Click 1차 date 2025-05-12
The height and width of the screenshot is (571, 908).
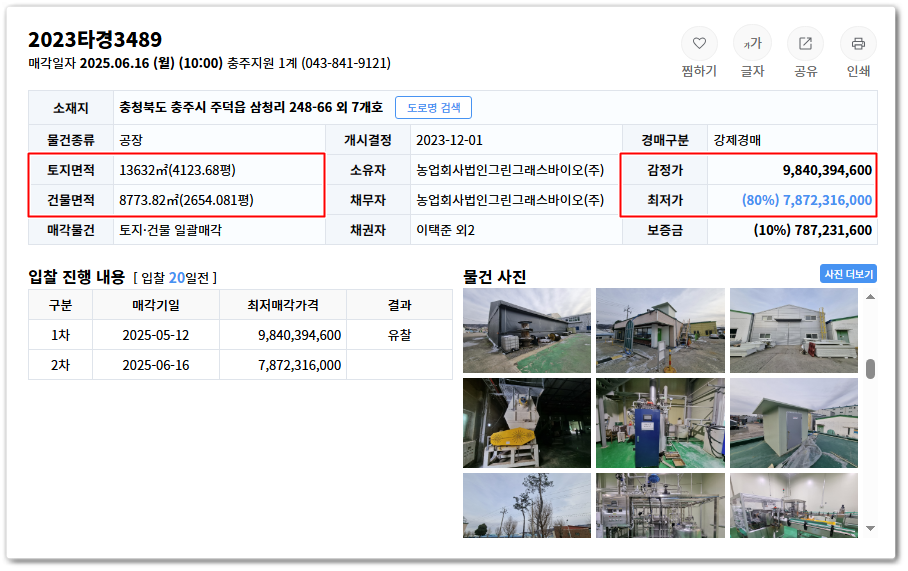click(x=156, y=335)
